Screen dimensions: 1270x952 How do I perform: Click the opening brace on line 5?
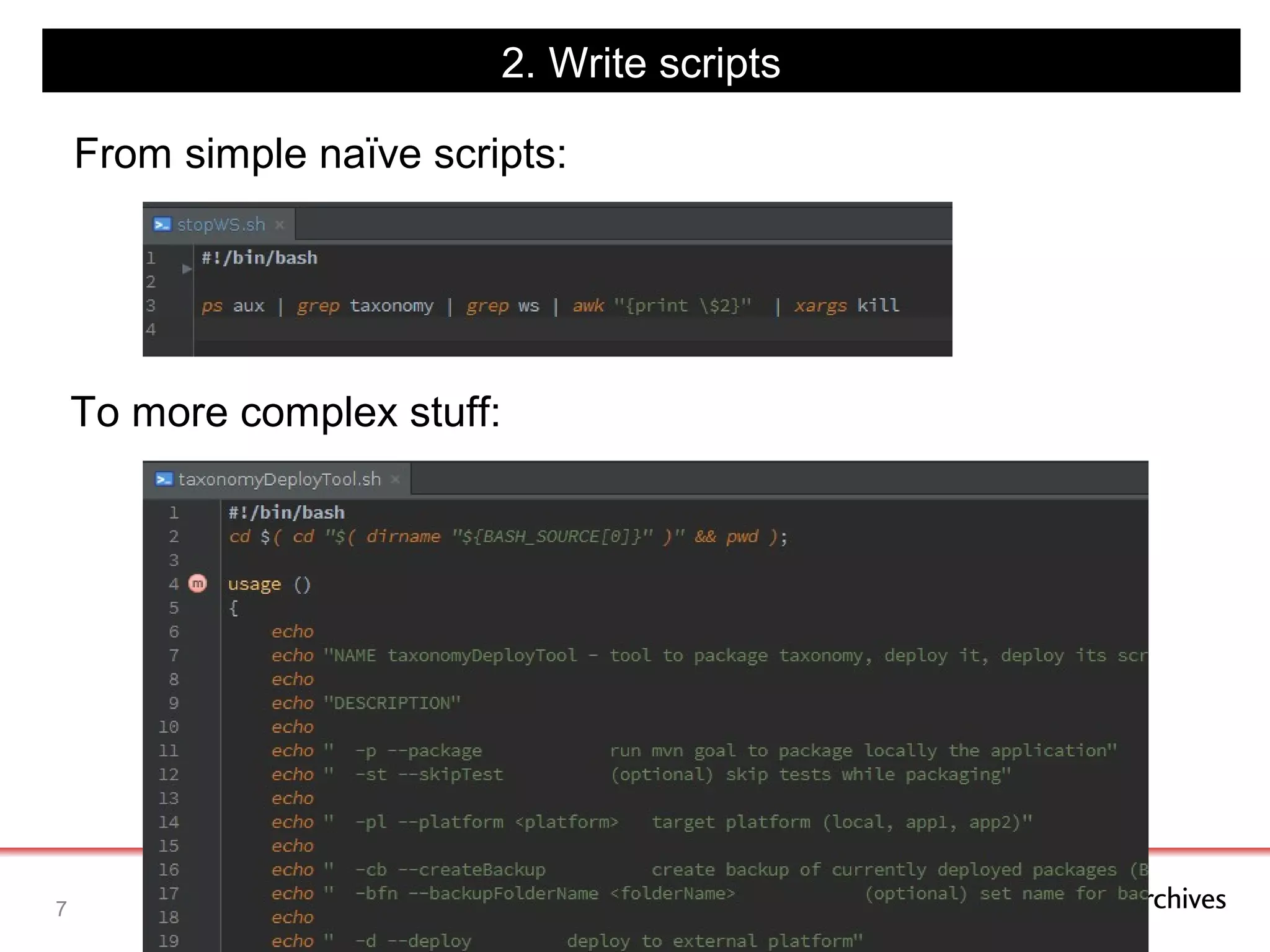tap(234, 608)
